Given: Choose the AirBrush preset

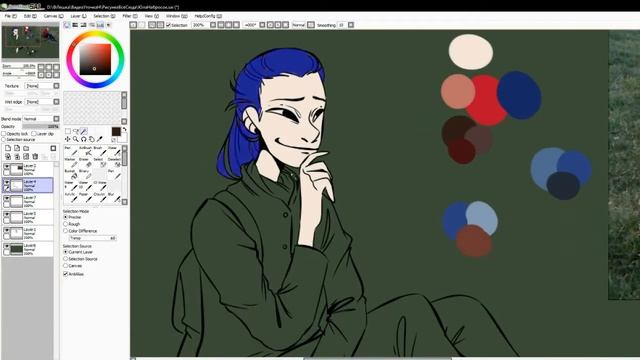Looking at the screenshot, I should [85, 151].
